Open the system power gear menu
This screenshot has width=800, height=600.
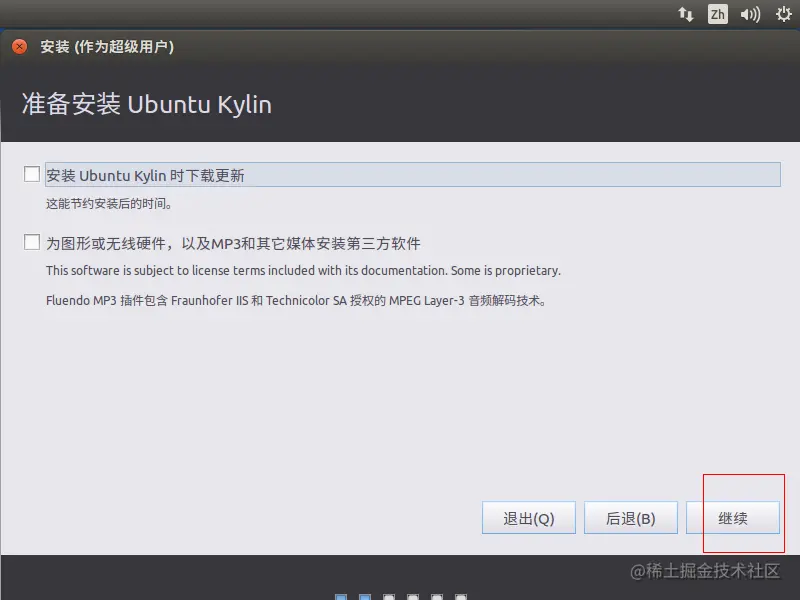(x=783, y=14)
